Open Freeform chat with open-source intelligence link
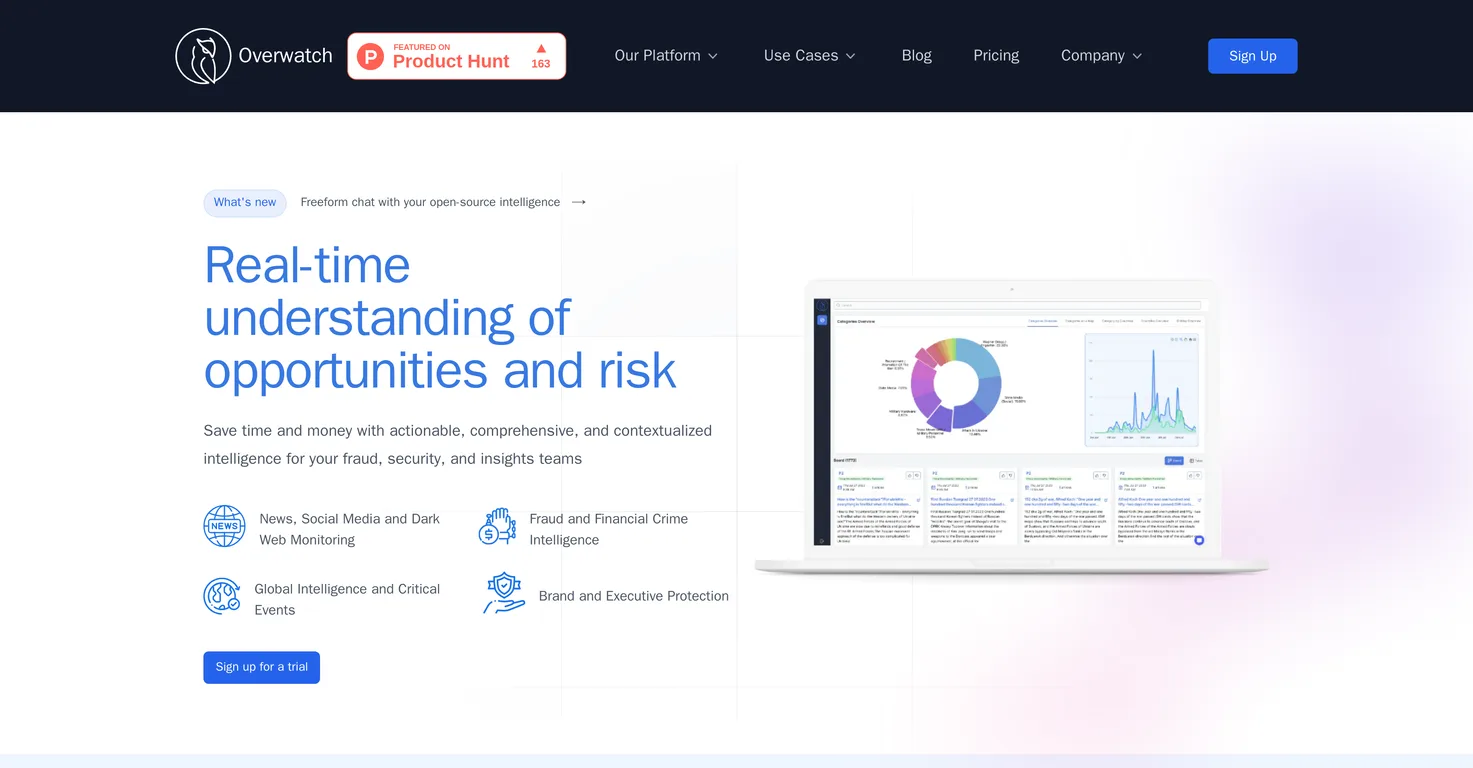Image resolution: width=1473 pixels, height=768 pixels. click(x=430, y=202)
